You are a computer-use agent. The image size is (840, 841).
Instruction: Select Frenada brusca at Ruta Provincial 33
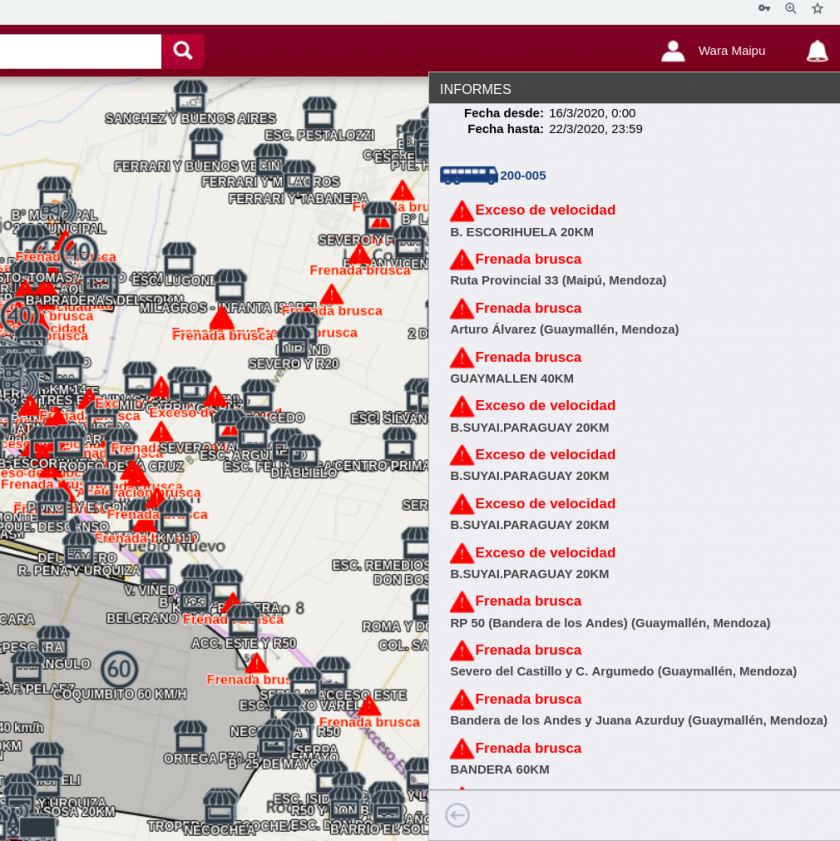(x=528, y=259)
